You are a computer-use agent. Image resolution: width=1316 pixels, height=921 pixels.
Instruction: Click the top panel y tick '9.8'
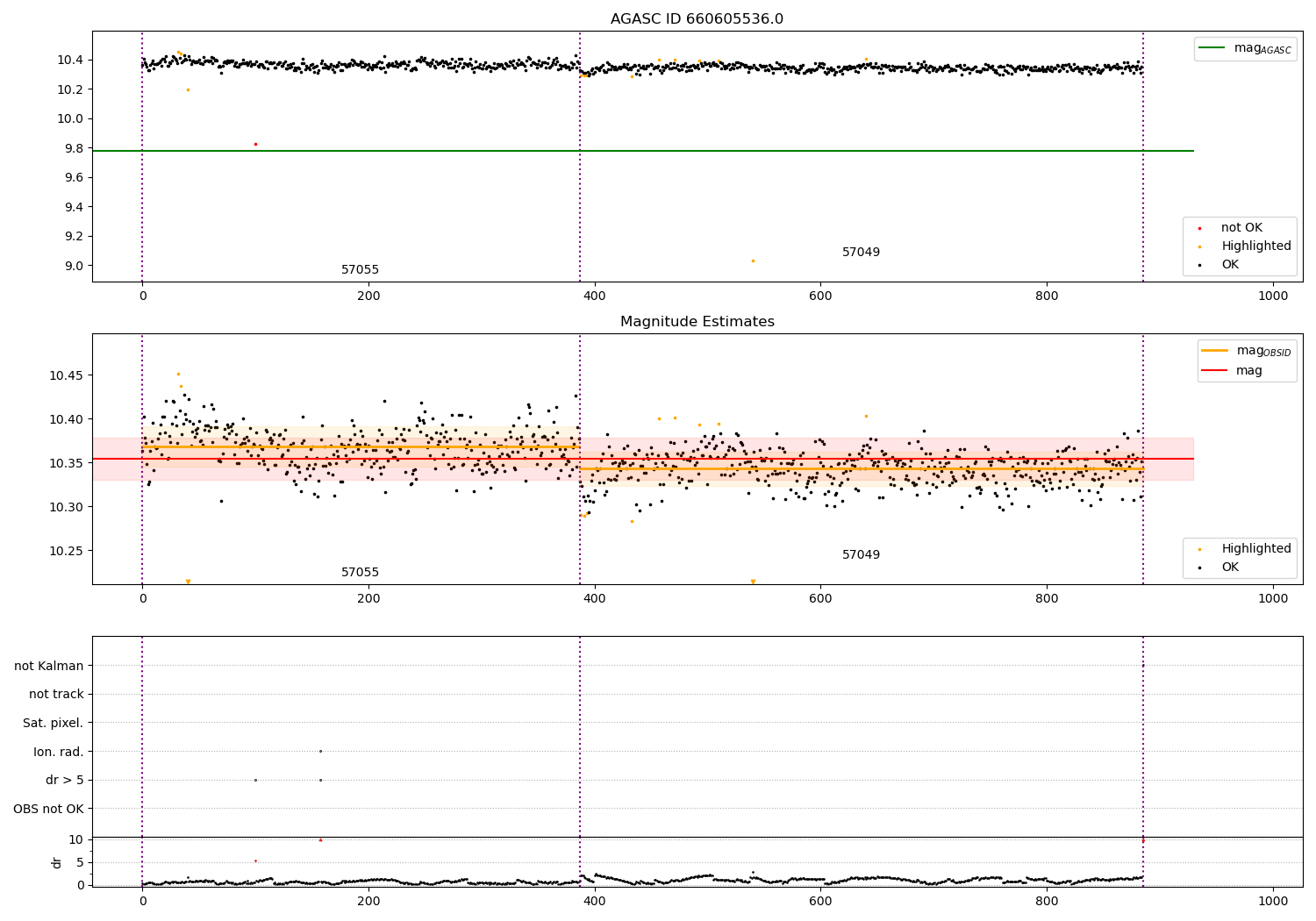(73, 149)
